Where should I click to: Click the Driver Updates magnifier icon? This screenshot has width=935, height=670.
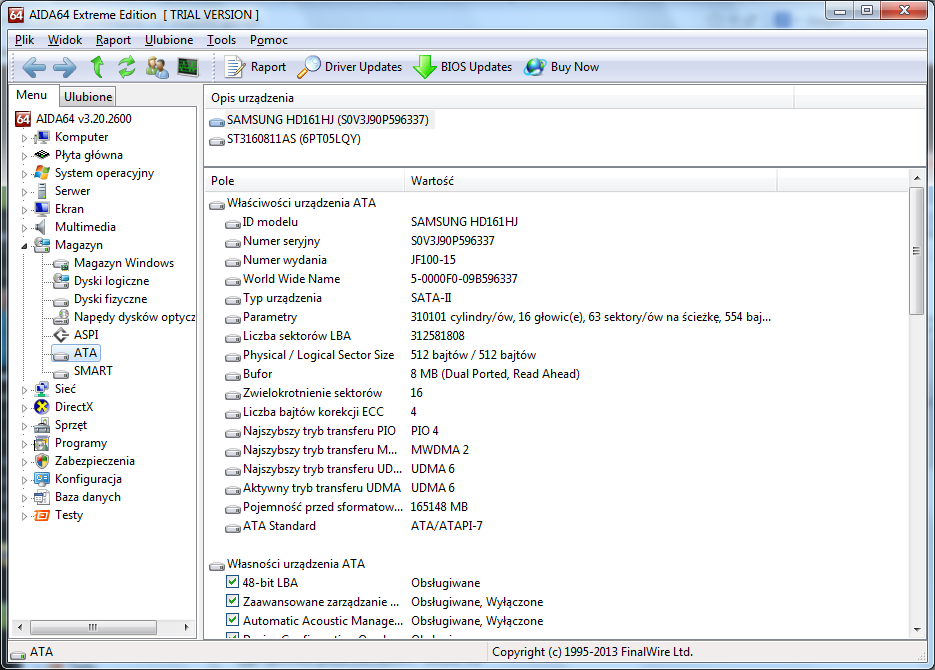click(x=309, y=67)
